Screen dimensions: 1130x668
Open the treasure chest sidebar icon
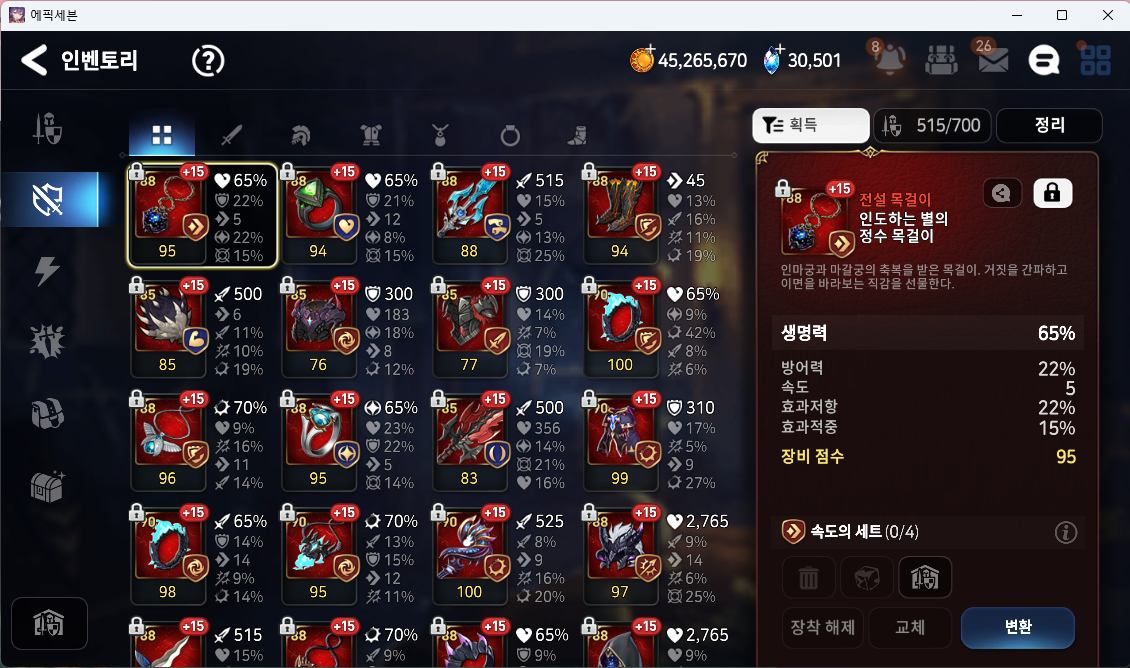[48, 486]
